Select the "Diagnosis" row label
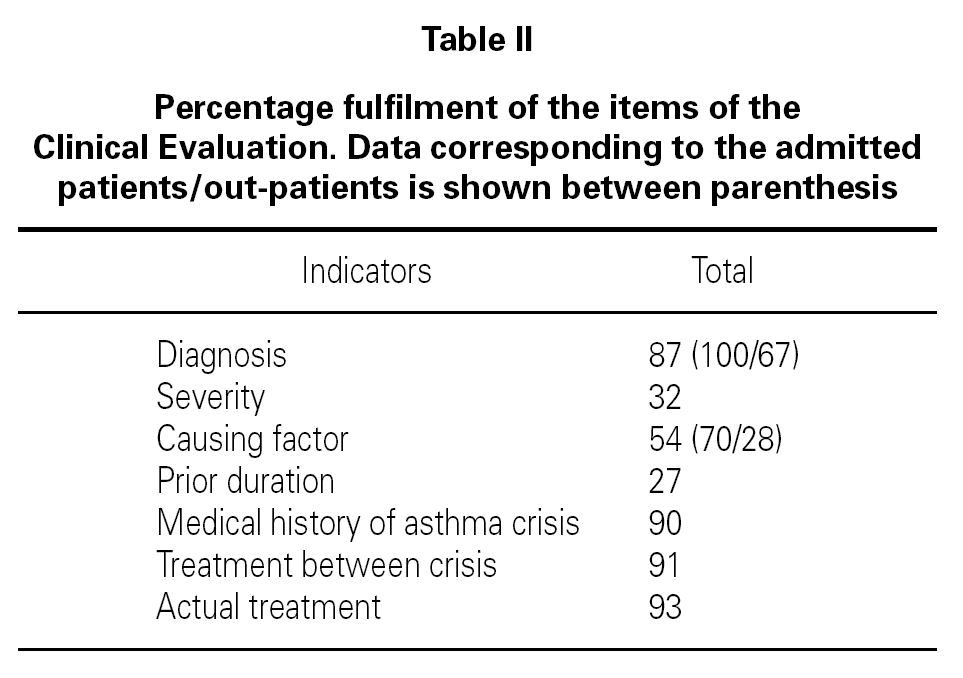This screenshot has width=963, height=678. coord(221,355)
